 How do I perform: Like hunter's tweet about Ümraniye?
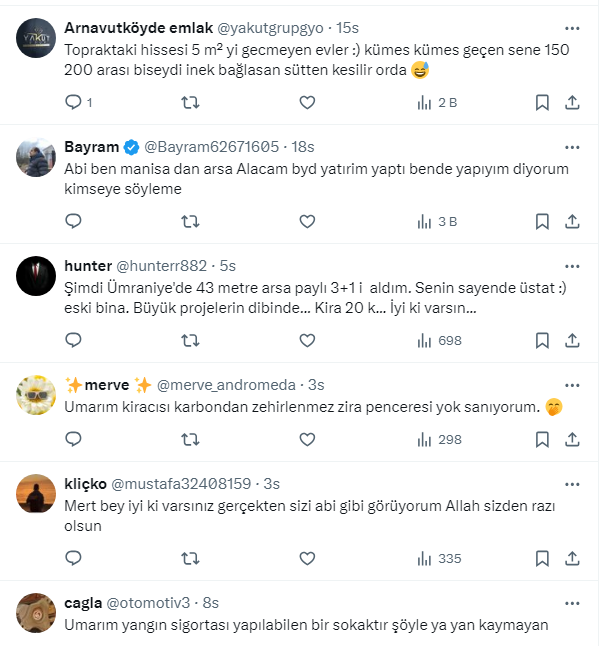point(307,340)
